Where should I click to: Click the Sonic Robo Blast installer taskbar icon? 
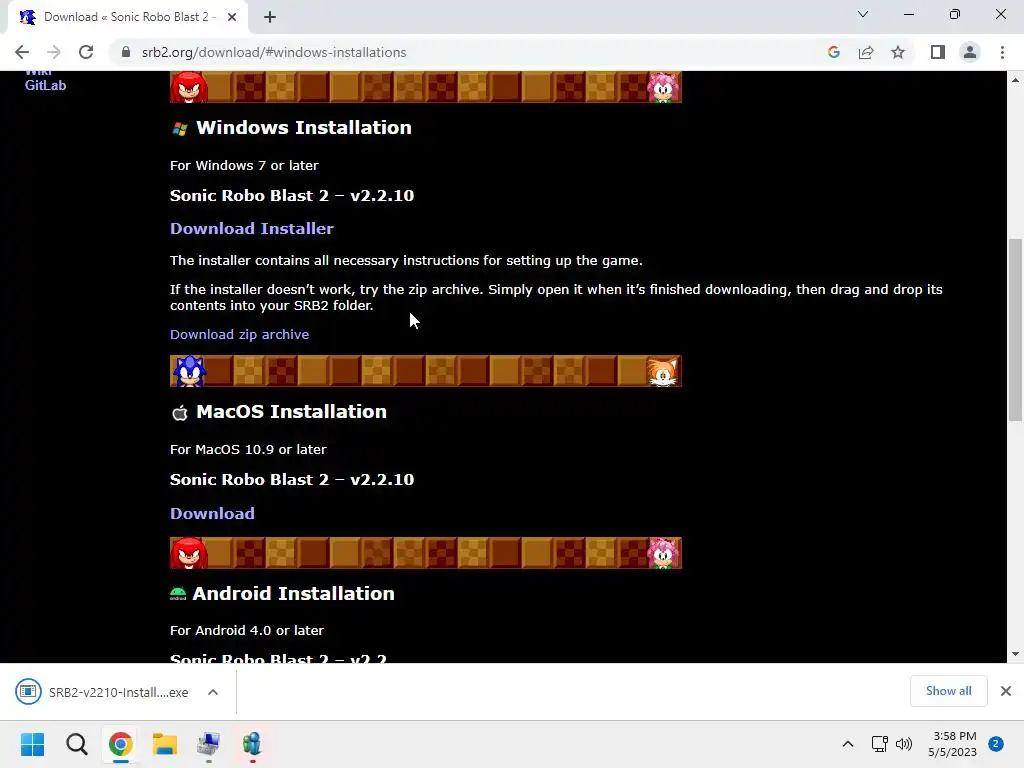tap(252, 744)
